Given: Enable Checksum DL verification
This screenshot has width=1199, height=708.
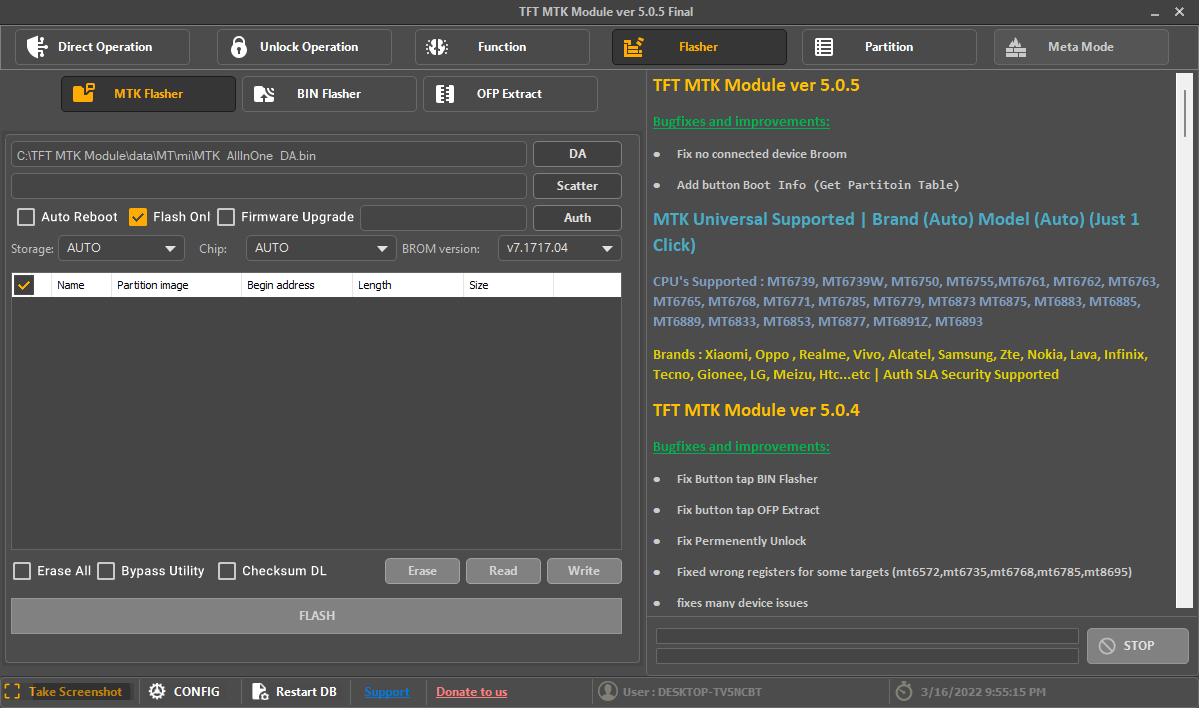Looking at the screenshot, I should pos(226,571).
